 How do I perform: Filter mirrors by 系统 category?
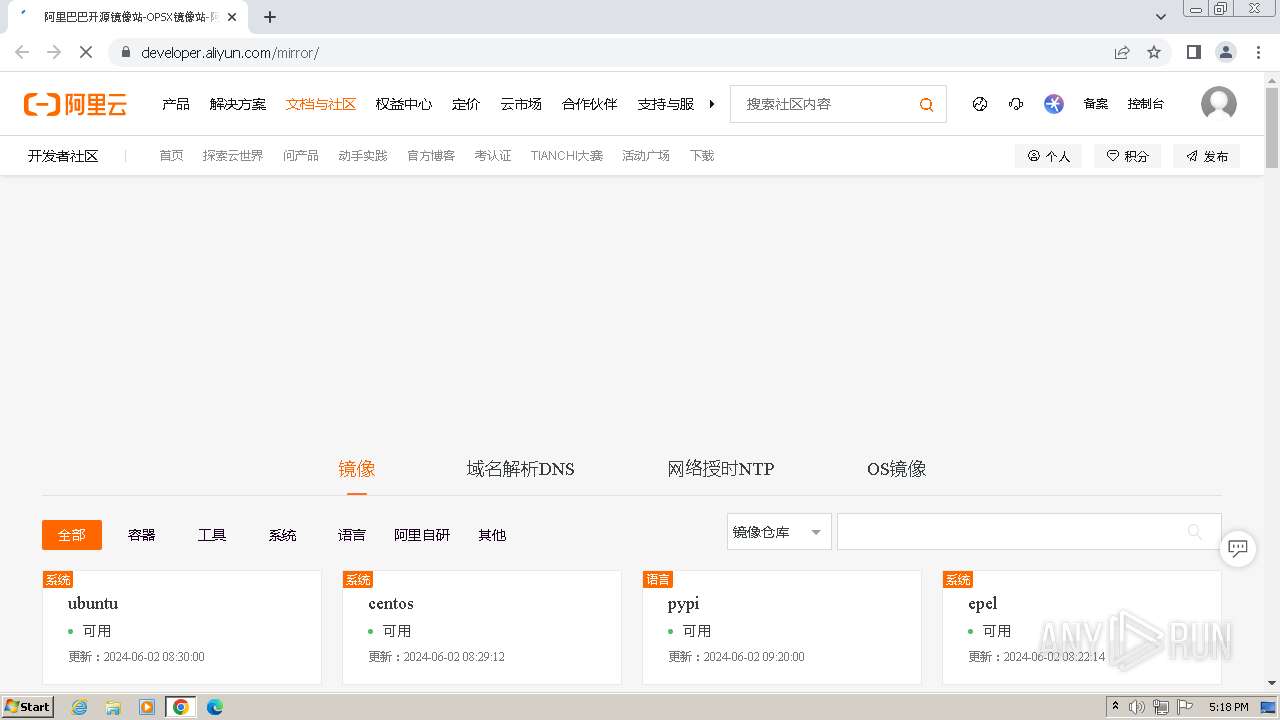(x=283, y=535)
